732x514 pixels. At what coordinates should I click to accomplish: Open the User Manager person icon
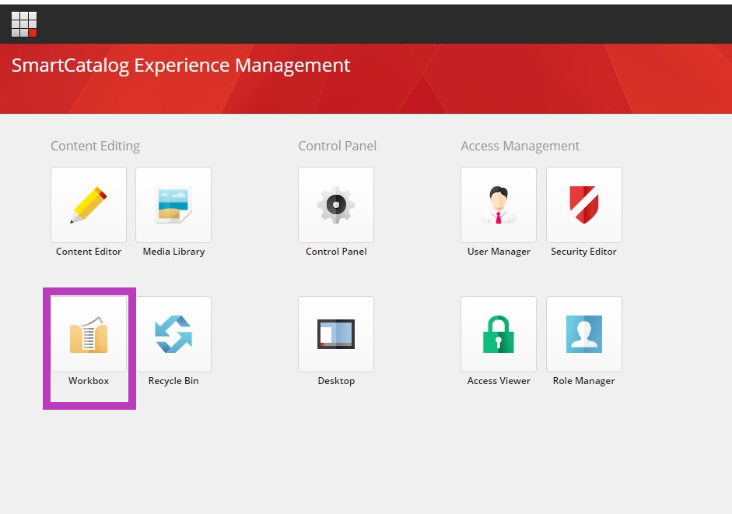tap(499, 205)
